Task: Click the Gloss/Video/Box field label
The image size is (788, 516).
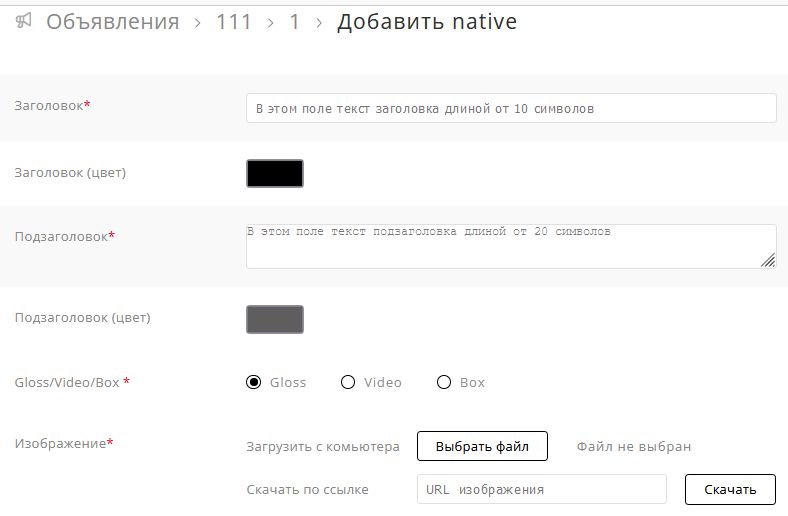Action: click(68, 382)
